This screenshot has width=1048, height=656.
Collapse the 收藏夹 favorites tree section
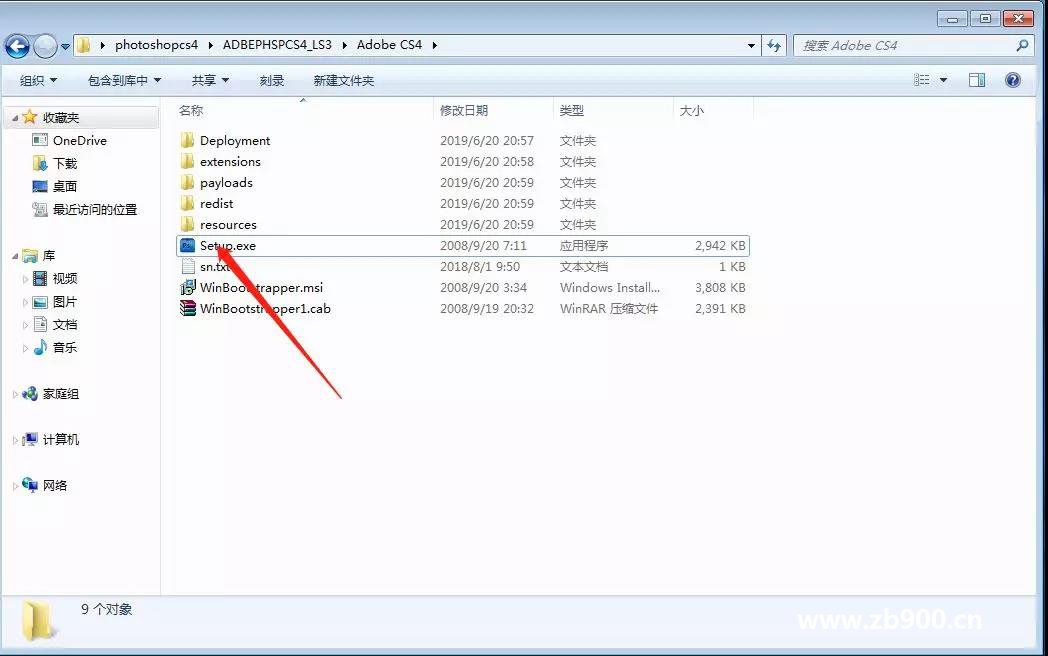coord(14,118)
